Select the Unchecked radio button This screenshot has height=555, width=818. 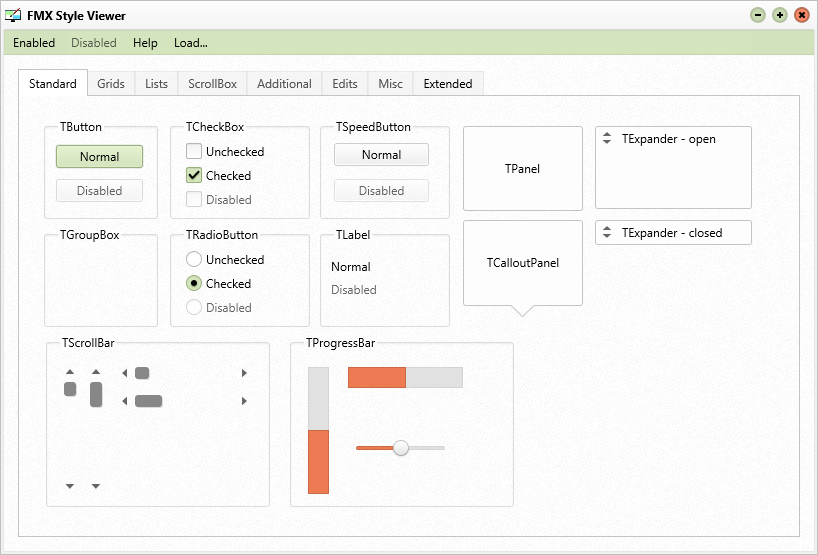(194, 259)
